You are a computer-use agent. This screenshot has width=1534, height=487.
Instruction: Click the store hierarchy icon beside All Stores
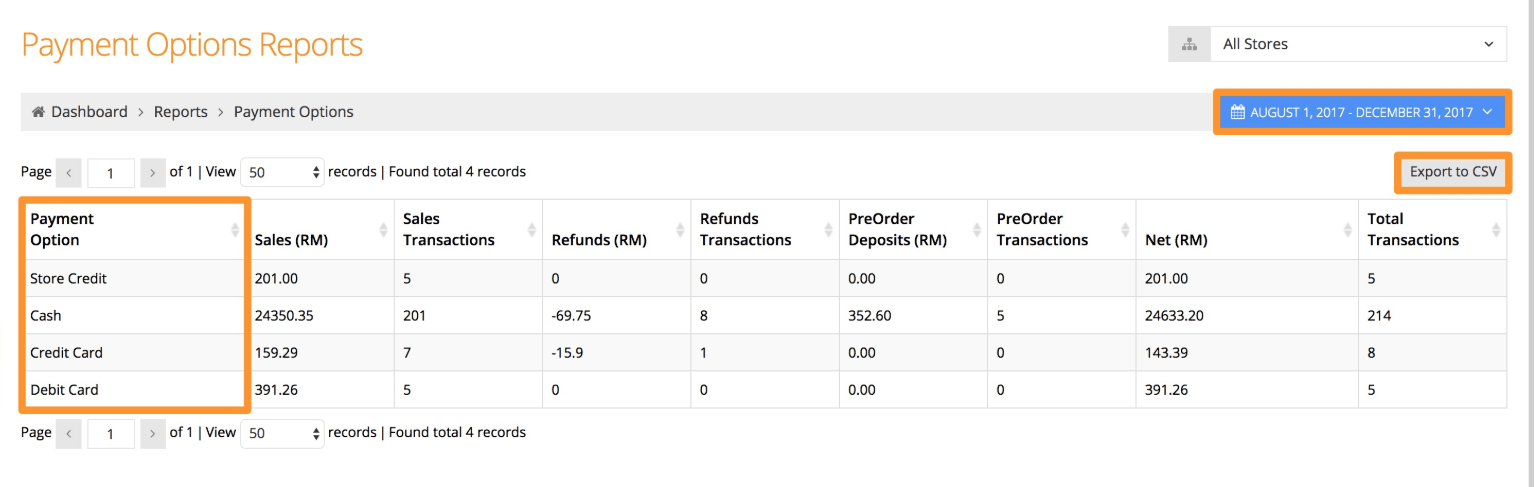point(1189,44)
